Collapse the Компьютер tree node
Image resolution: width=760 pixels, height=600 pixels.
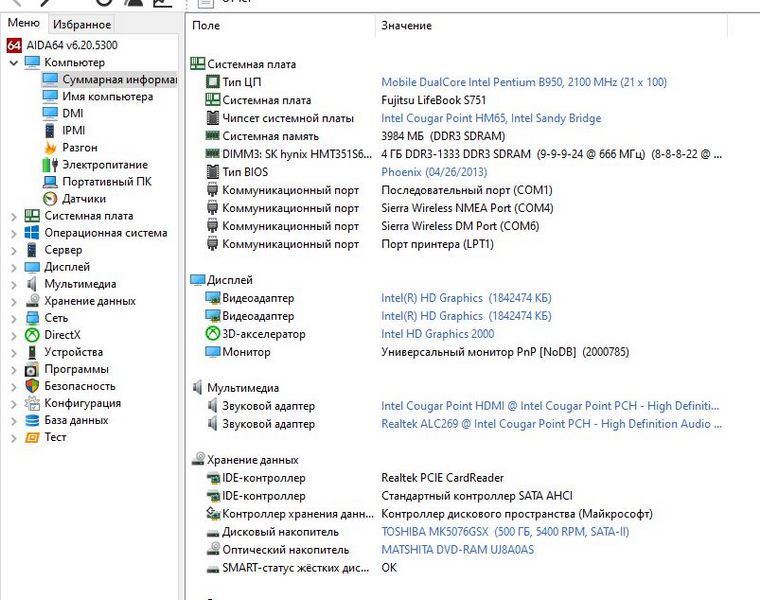[13, 63]
